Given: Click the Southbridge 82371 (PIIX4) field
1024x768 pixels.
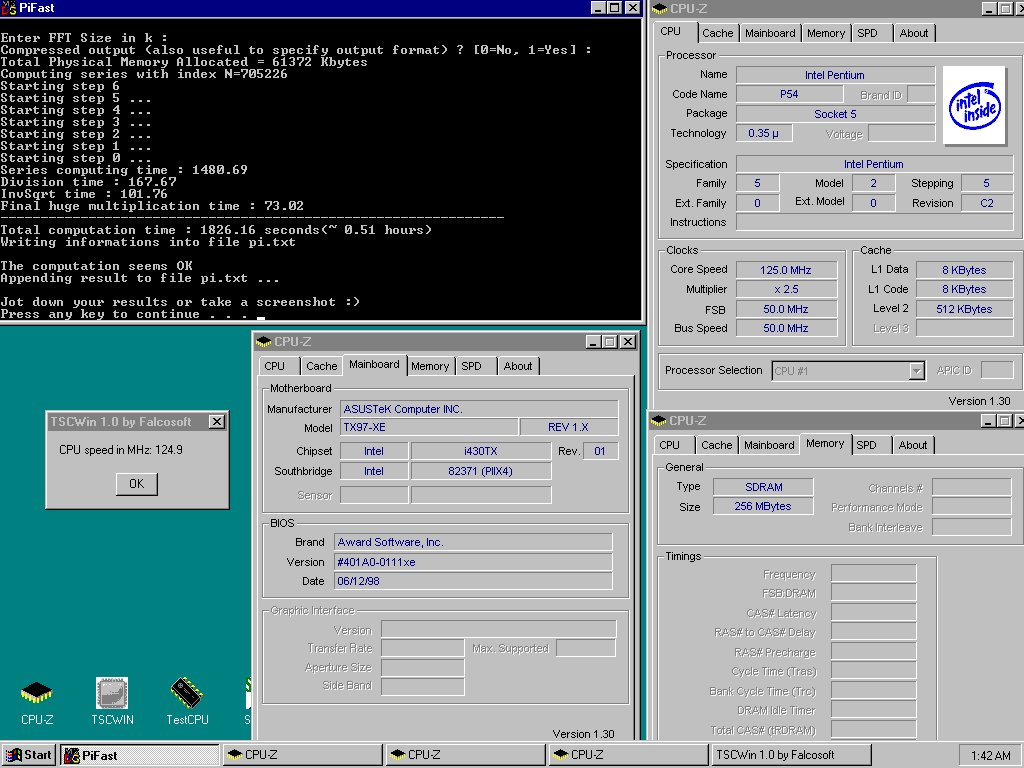Looking at the screenshot, I should (481, 472).
